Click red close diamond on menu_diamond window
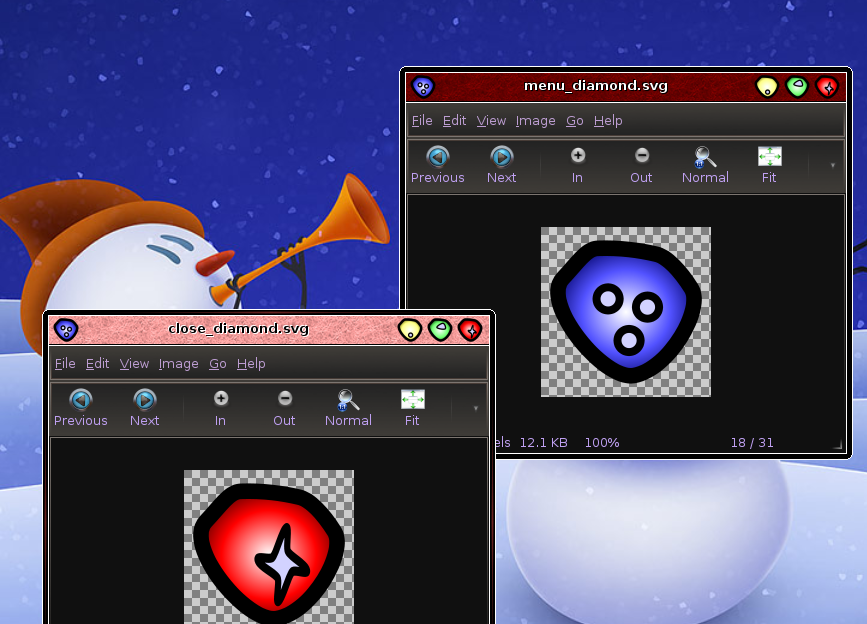 tap(827, 87)
